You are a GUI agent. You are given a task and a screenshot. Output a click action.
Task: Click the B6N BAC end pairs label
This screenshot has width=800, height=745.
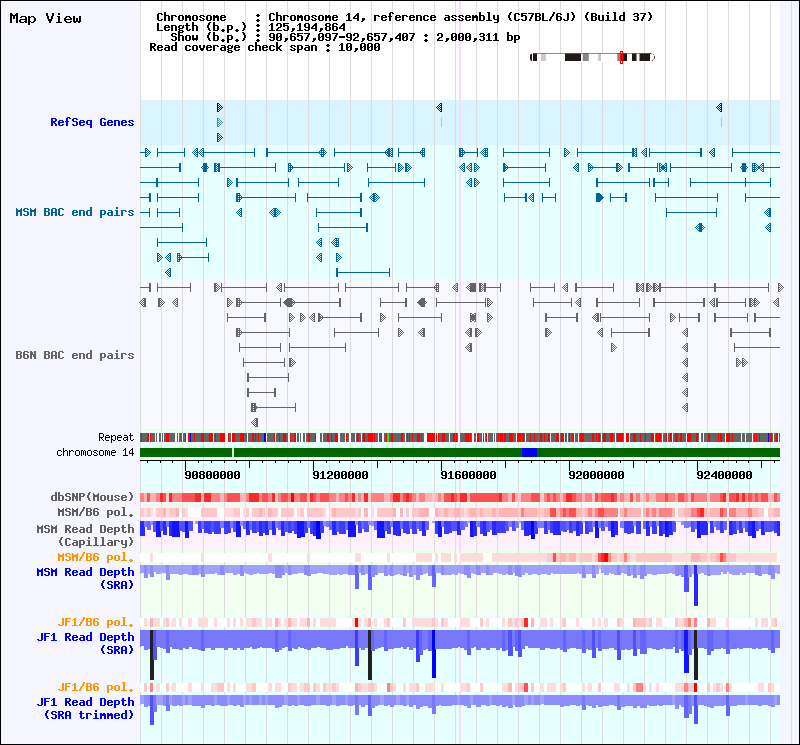pos(74,355)
